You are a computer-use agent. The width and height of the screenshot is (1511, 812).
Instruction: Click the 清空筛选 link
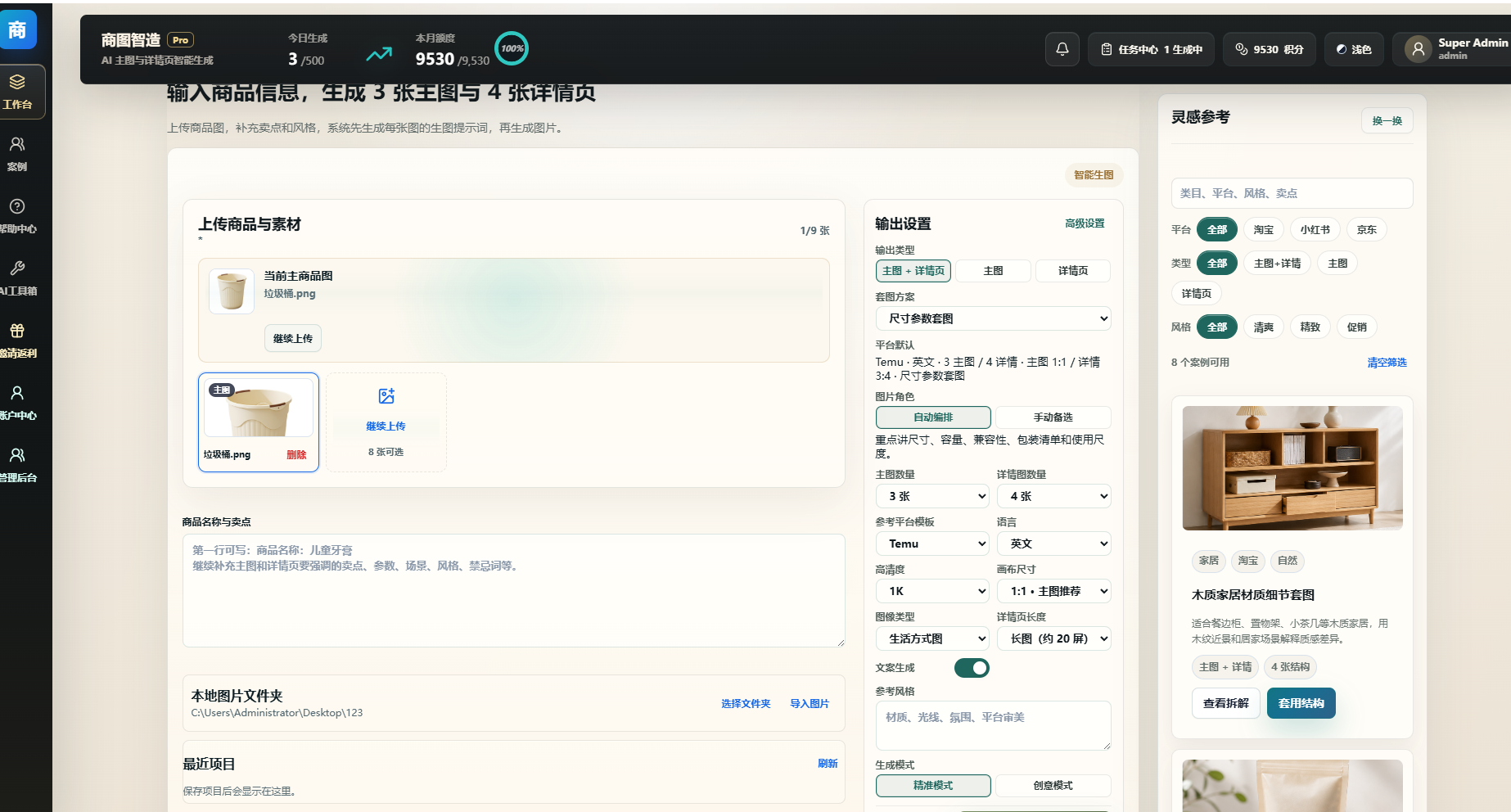(x=1387, y=363)
